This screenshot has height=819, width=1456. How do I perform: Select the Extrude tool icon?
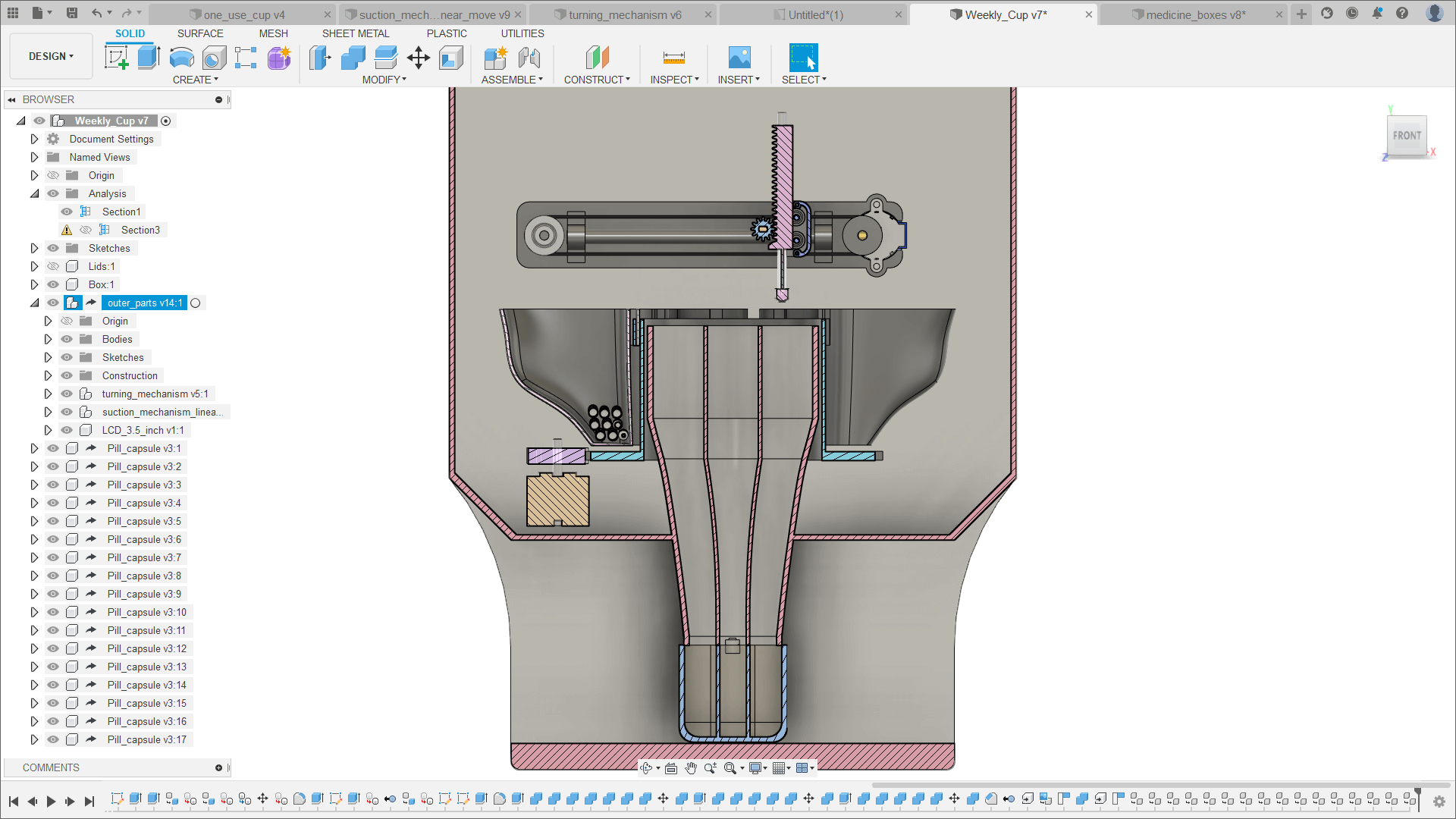149,58
